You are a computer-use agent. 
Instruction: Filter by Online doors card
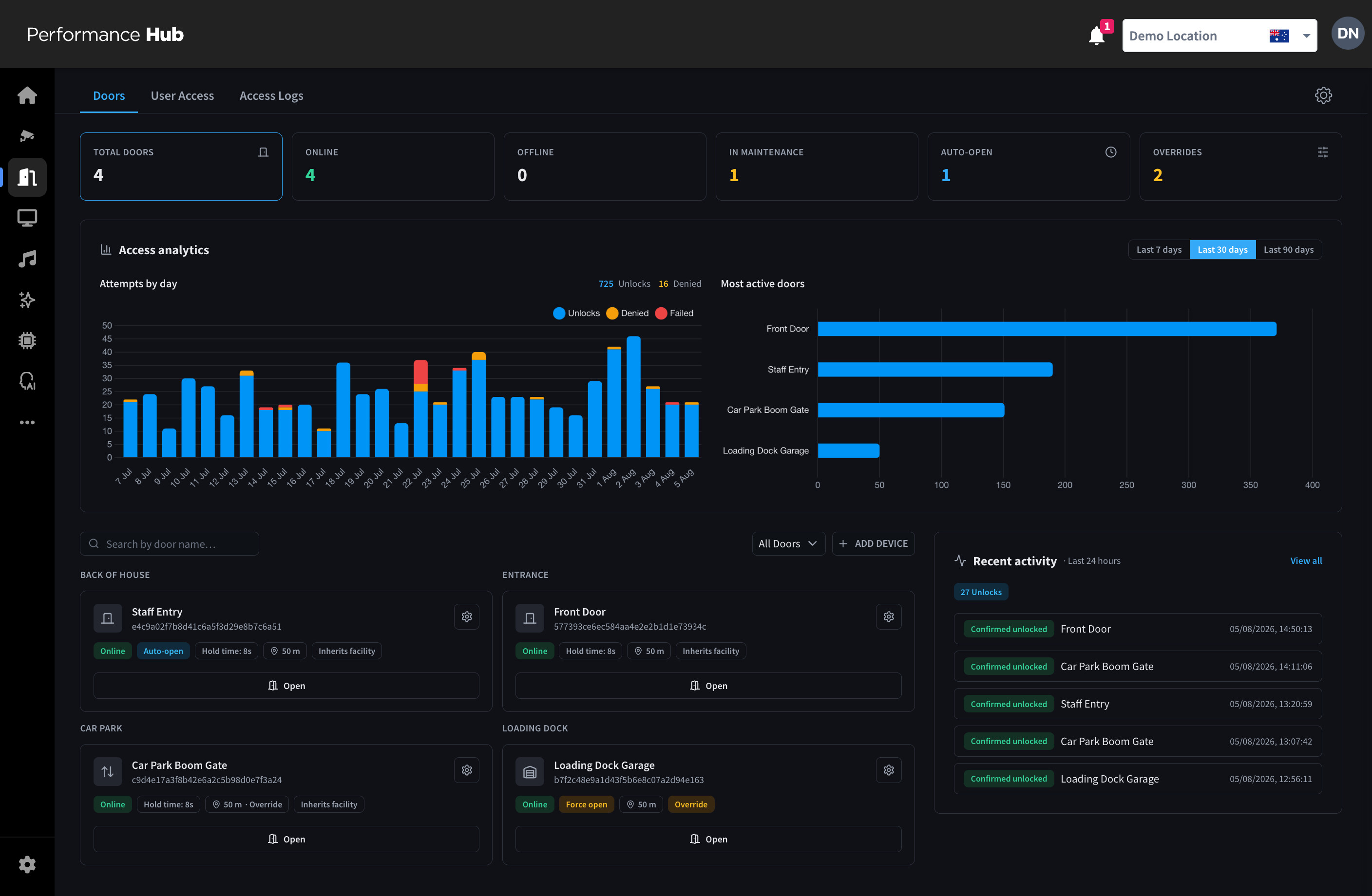click(x=393, y=167)
